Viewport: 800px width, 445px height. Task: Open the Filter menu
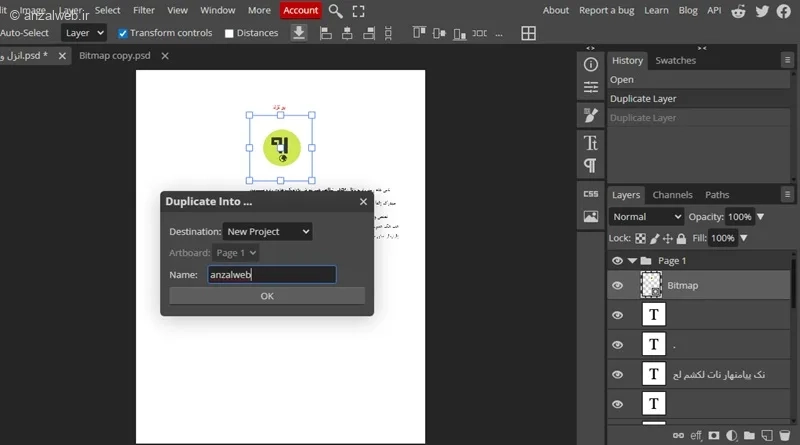pos(144,10)
